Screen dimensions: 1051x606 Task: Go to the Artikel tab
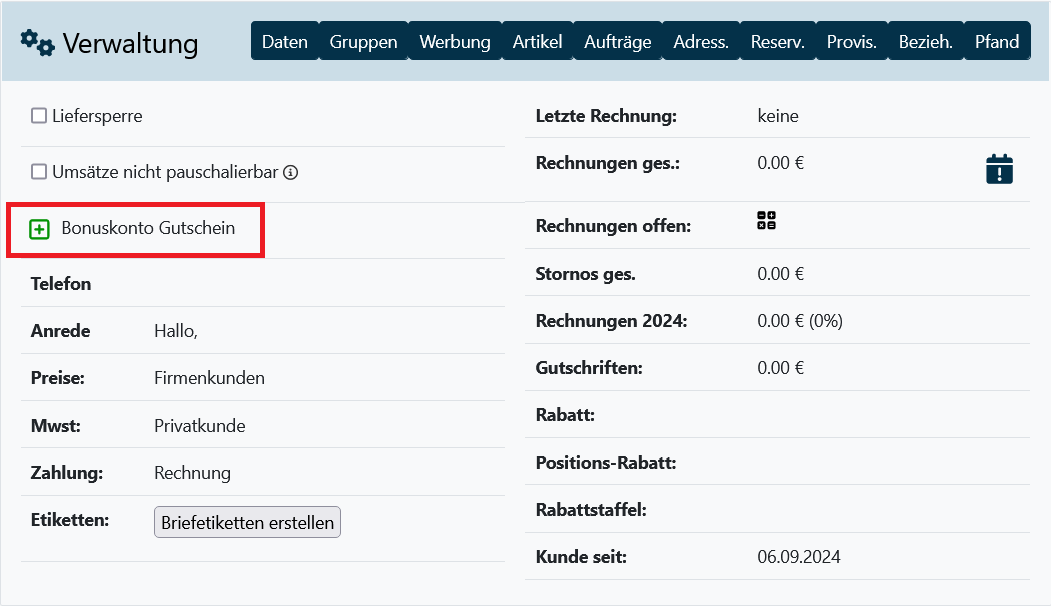[537, 42]
